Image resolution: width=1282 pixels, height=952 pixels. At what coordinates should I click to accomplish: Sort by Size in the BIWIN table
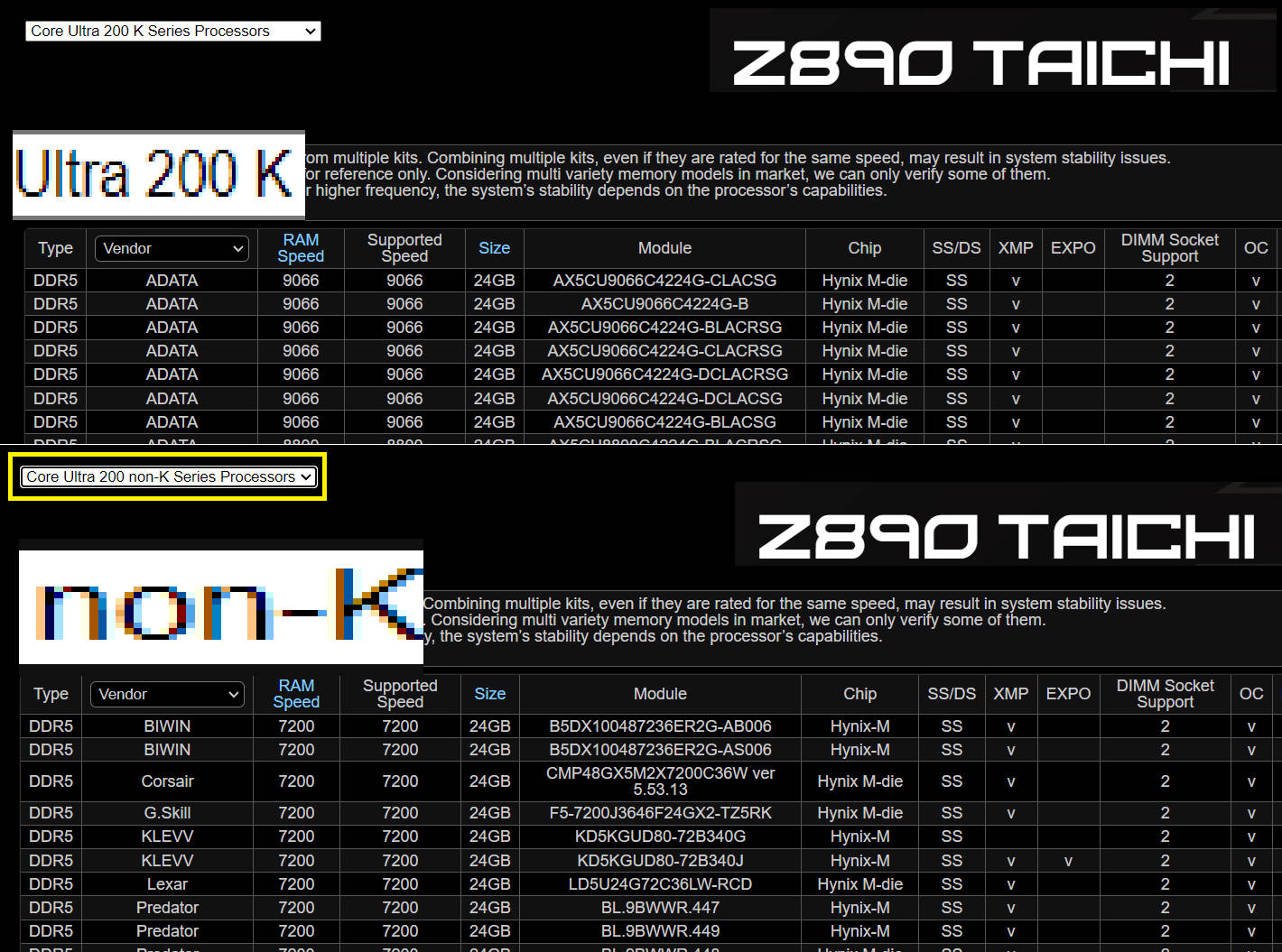point(489,694)
